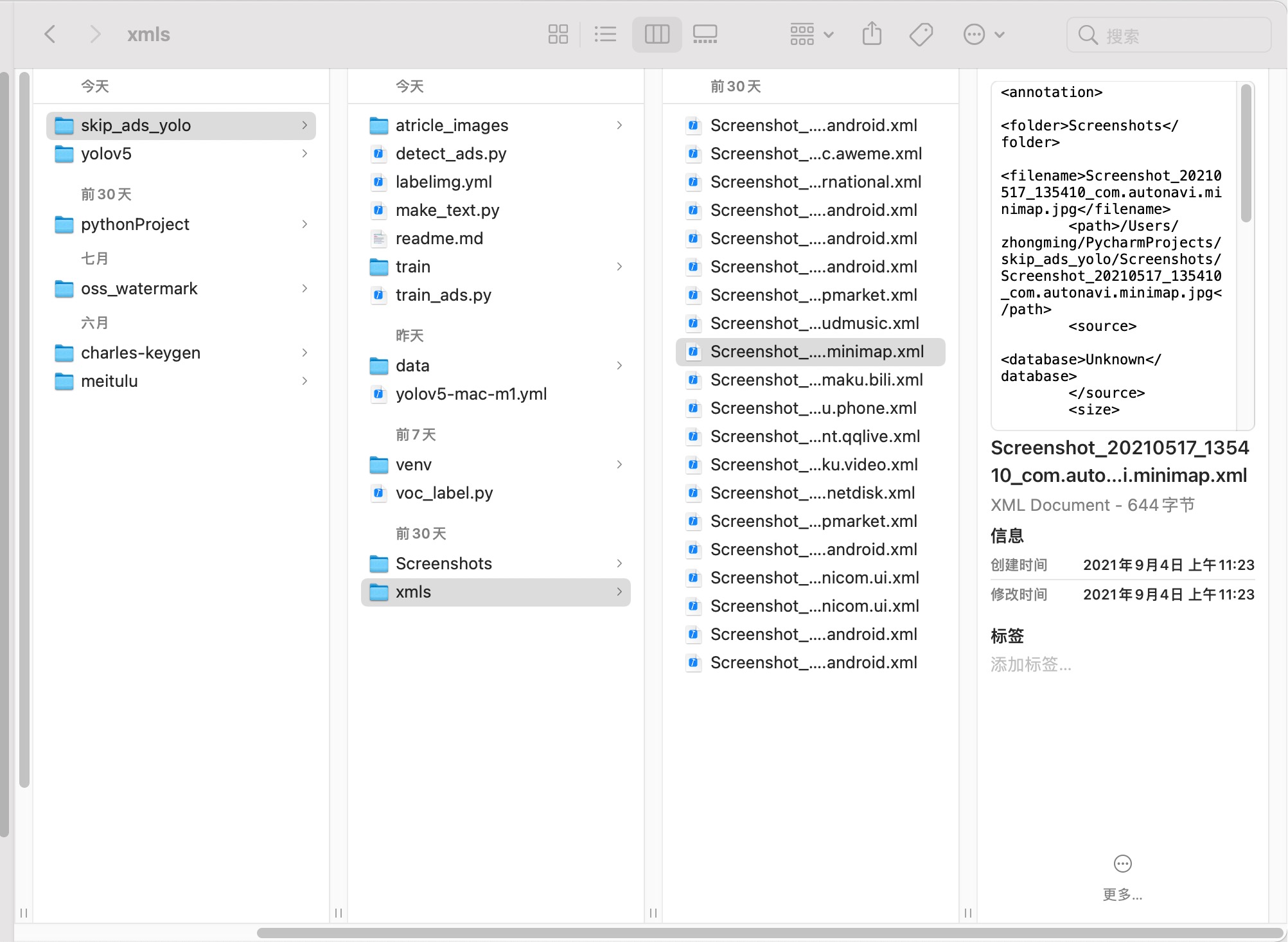Open the toolbar more-actions menu
Screen dimensions: 1288x942
tap(984, 34)
